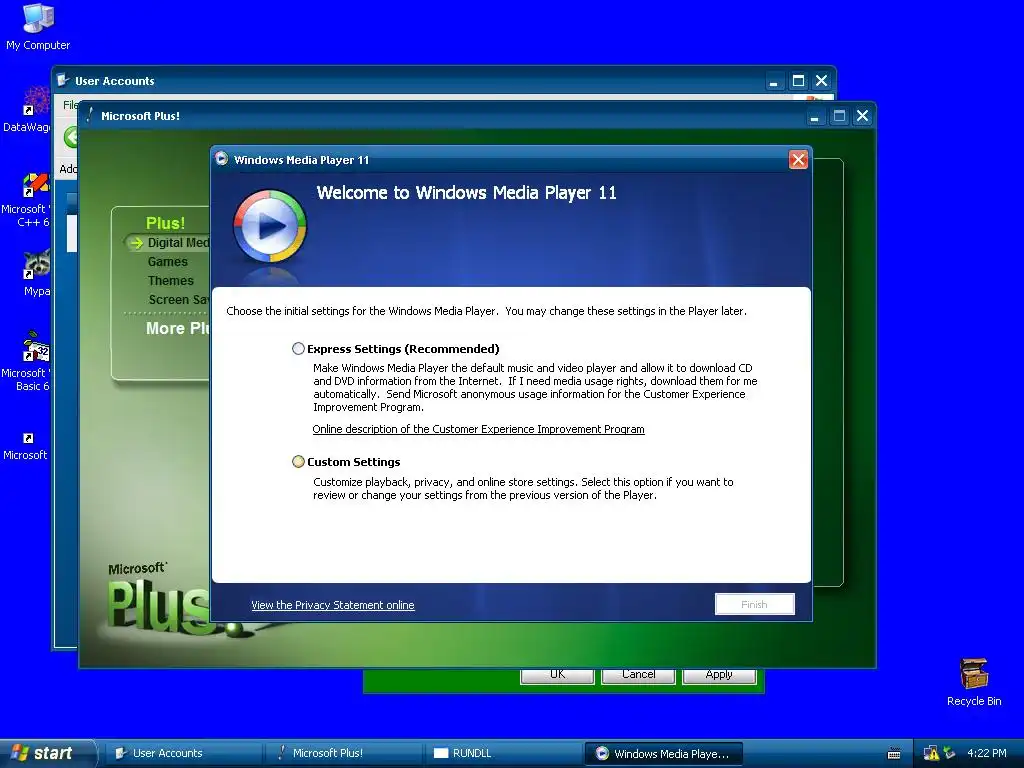Close the Windows Media Player 11 dialog
The image size is (1024, 768).
coord(798,159)
